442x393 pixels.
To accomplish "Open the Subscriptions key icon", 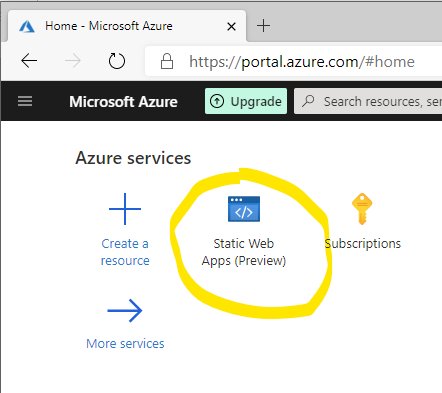I will (x=362, y=209).
